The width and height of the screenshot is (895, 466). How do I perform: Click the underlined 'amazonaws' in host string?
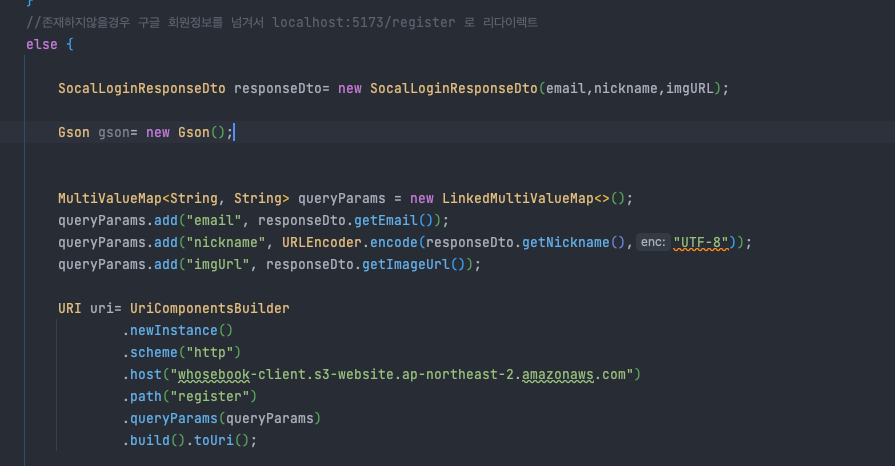(x=558, y=375)
